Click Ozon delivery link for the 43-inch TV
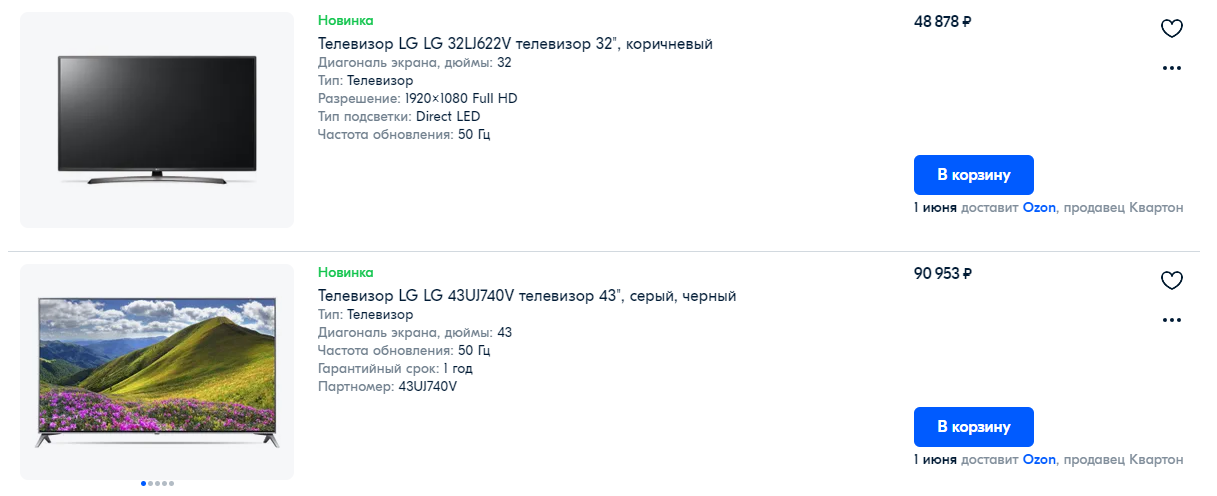 pos(1039,460)
